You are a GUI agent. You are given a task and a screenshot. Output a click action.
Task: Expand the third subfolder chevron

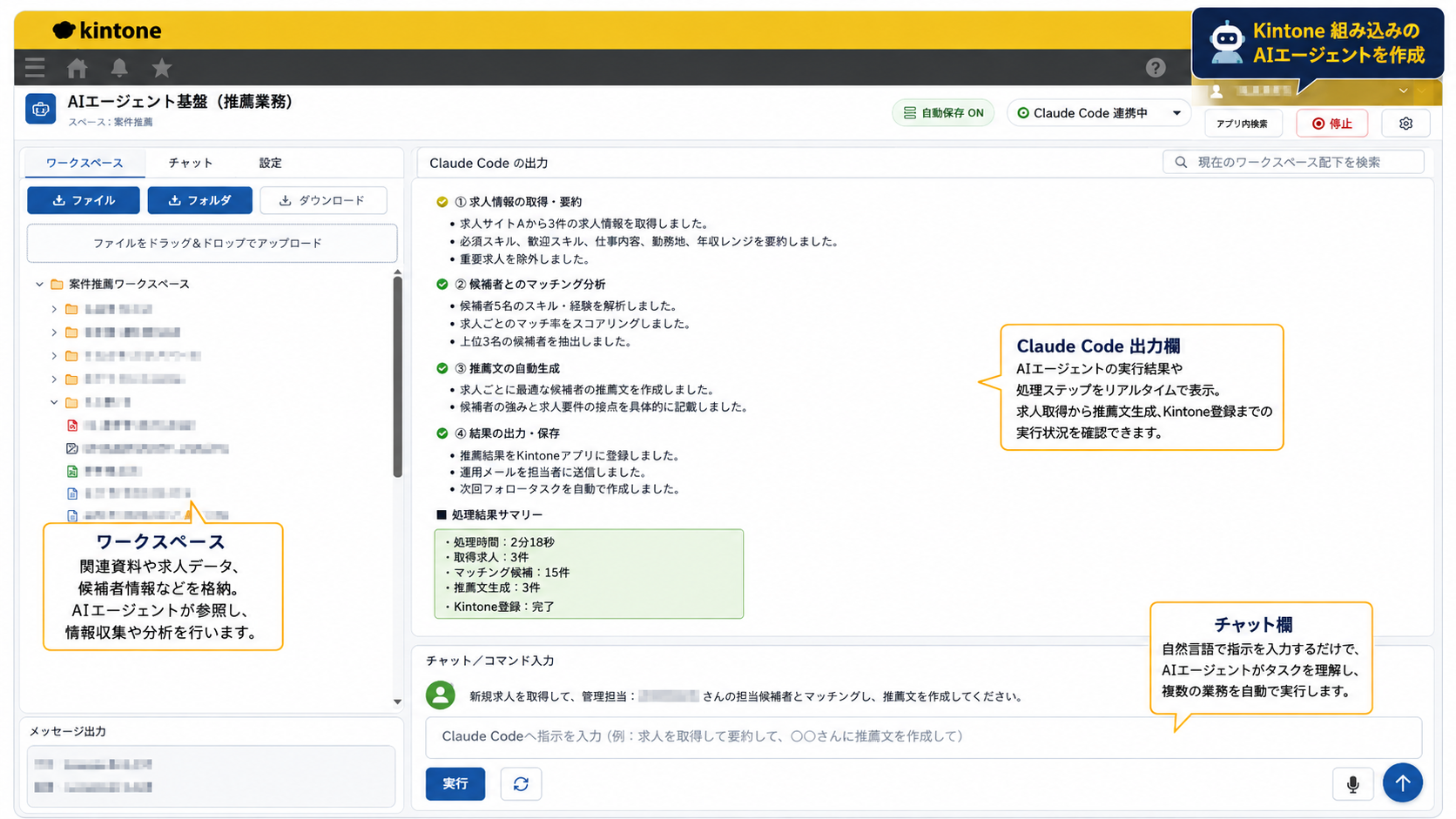pyautogui.click(x=54, y=356)
